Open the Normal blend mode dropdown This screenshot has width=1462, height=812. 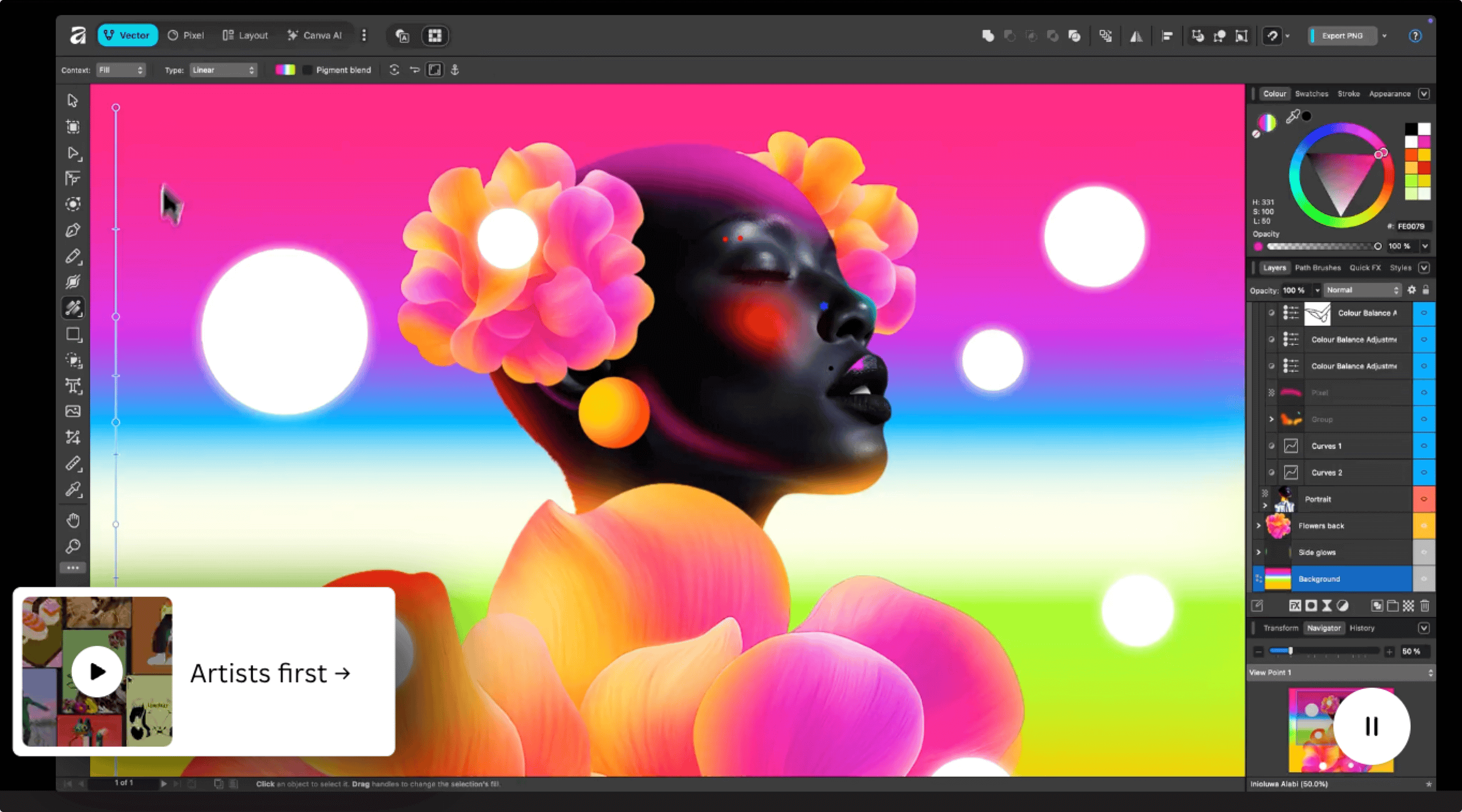pos(1362,290)
